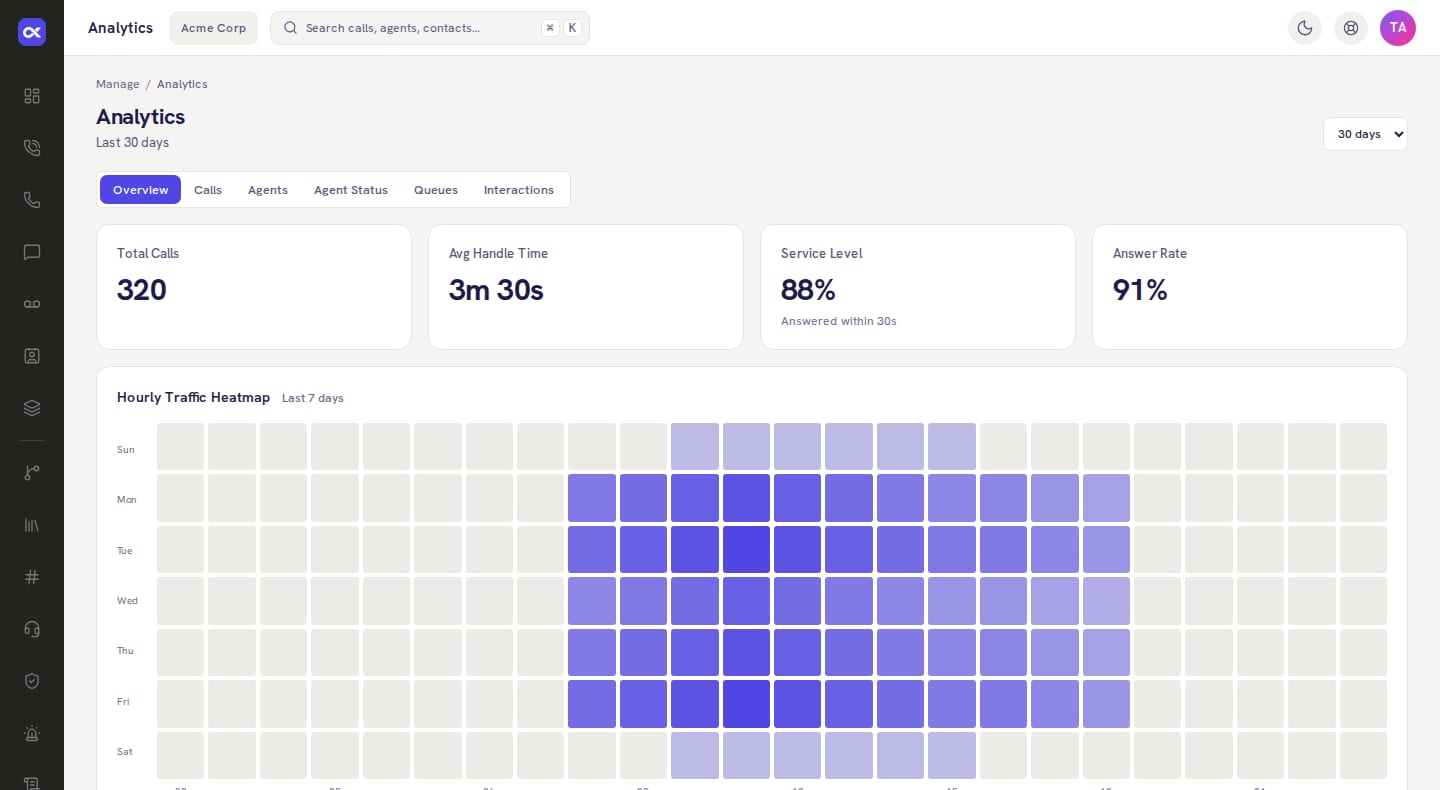This screenshot has height=790, width=1440.
Task: Go to Manage in the breadcrumb
Action: pos(118,84)
